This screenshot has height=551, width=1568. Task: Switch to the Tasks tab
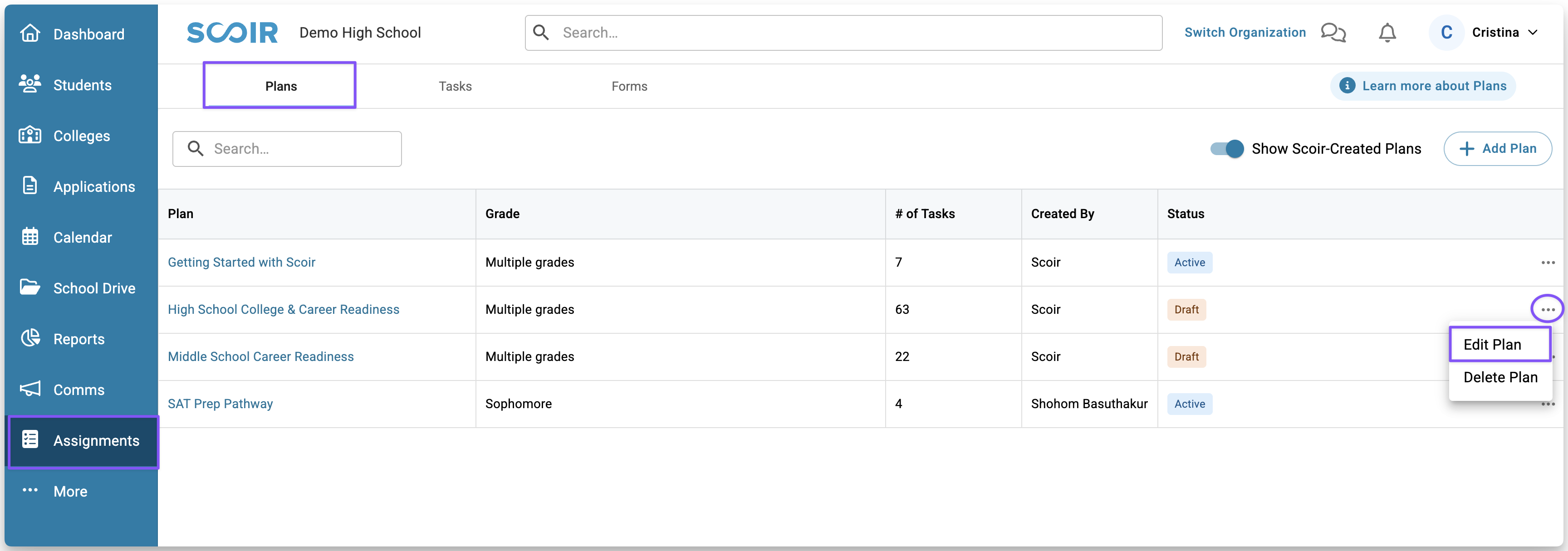(x=455, y=86)
